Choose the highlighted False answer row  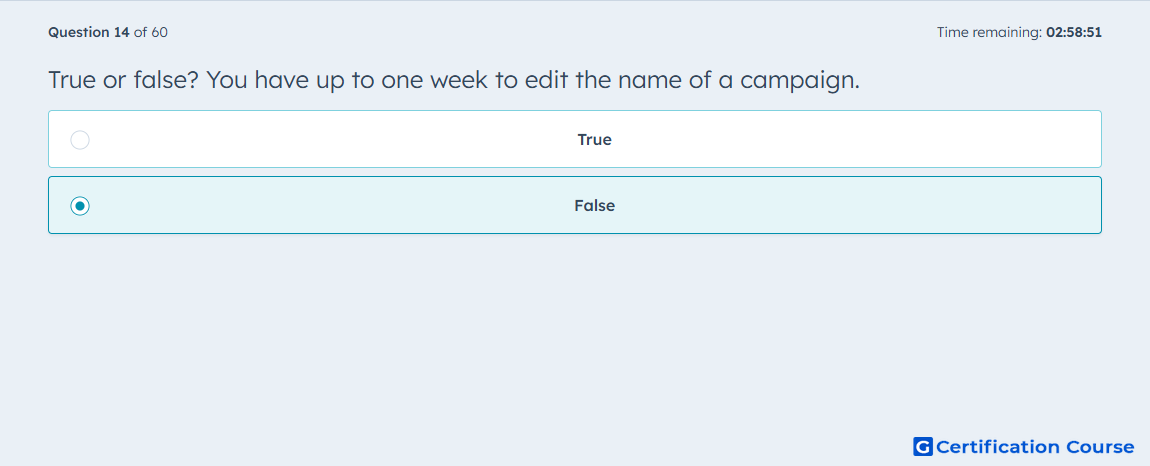pyautogui.click(x=575, y=205)
